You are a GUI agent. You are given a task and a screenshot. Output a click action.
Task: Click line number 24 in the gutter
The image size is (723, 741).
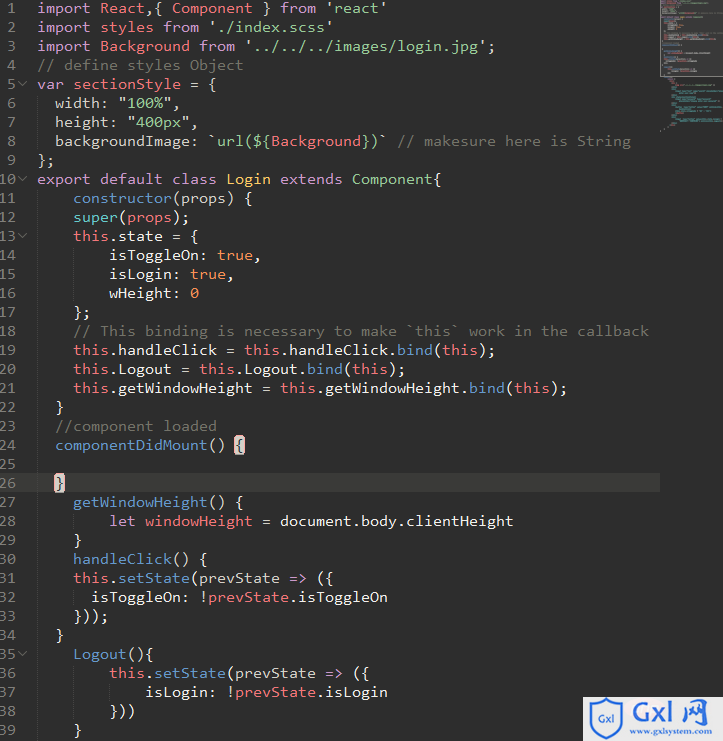[x=8, y=445]
